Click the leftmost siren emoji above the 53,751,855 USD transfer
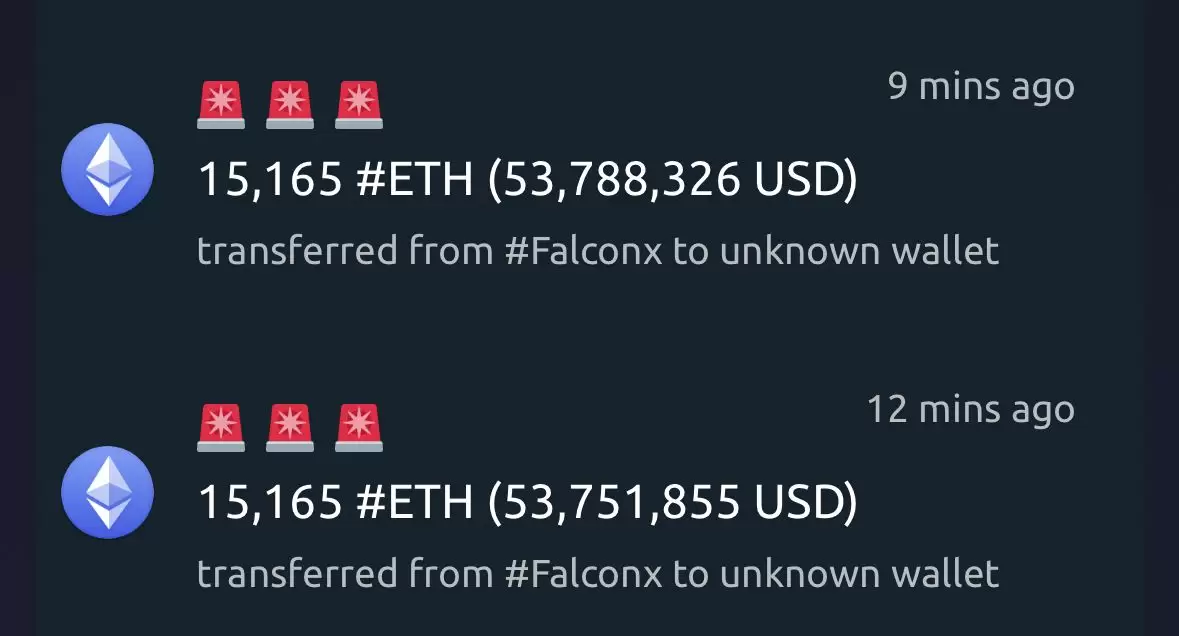1179x636 pixels. click(221, 428)
